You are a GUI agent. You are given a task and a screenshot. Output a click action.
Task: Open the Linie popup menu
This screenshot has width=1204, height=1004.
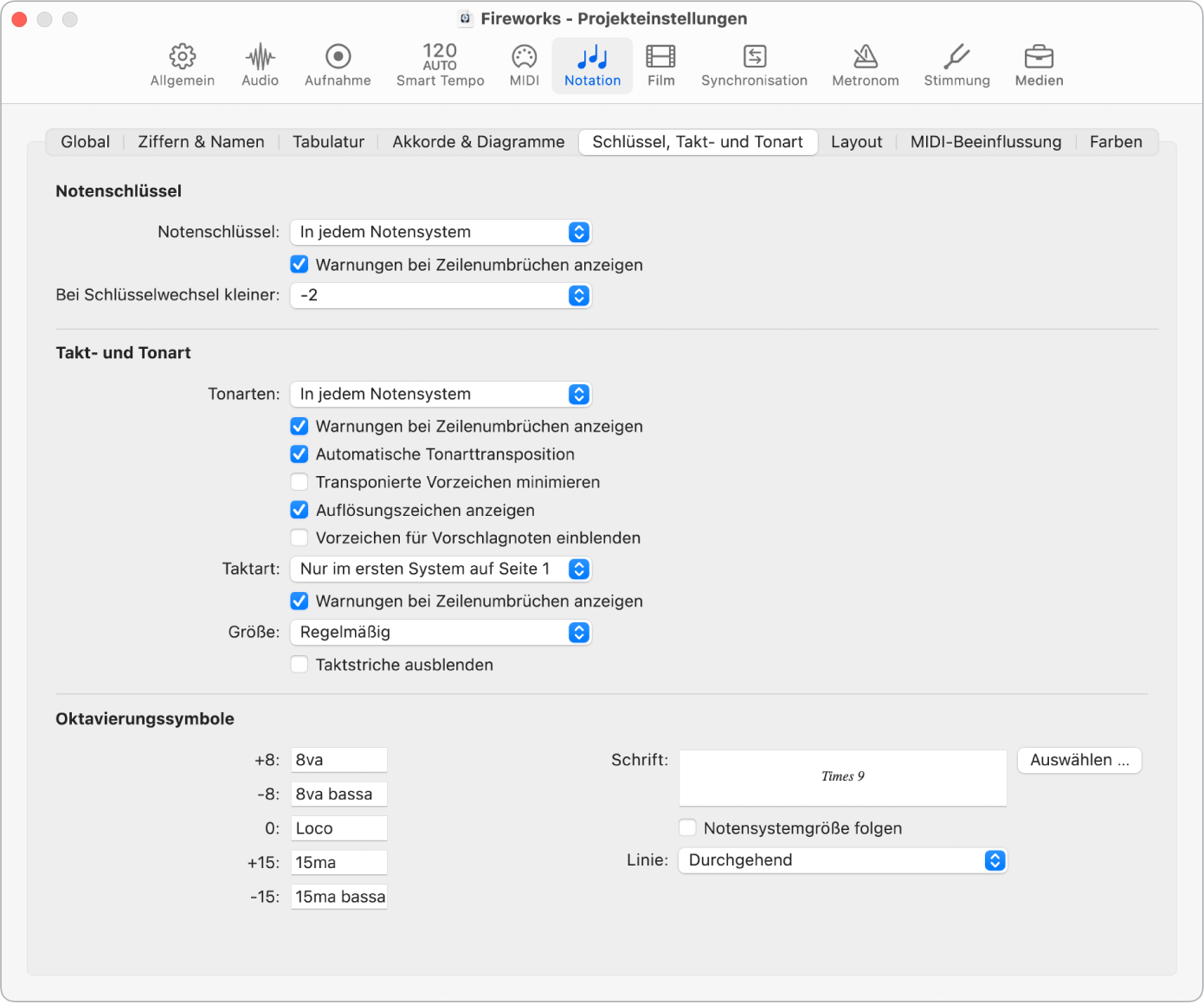click(842, 860)
